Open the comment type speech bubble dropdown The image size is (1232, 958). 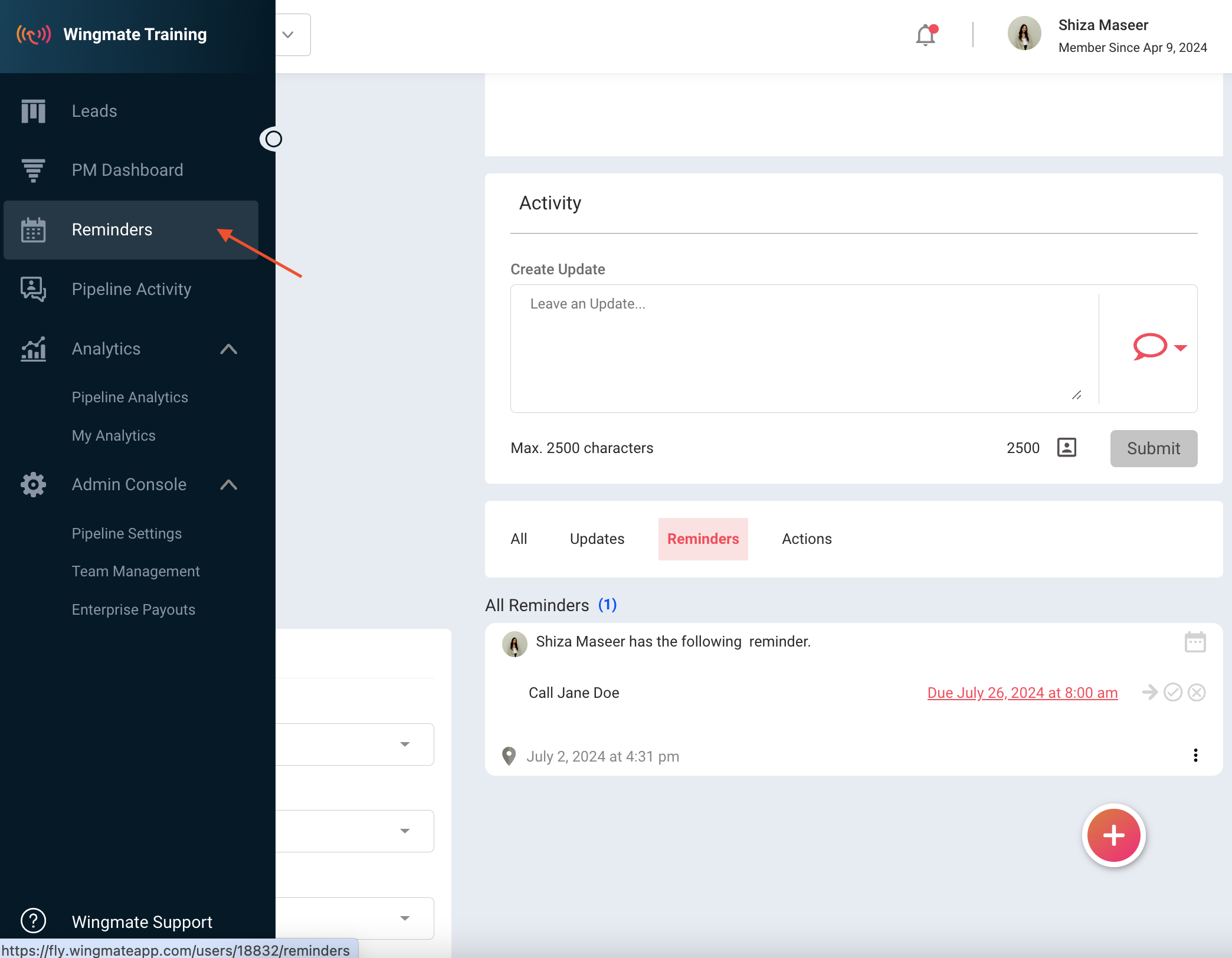1159,347
